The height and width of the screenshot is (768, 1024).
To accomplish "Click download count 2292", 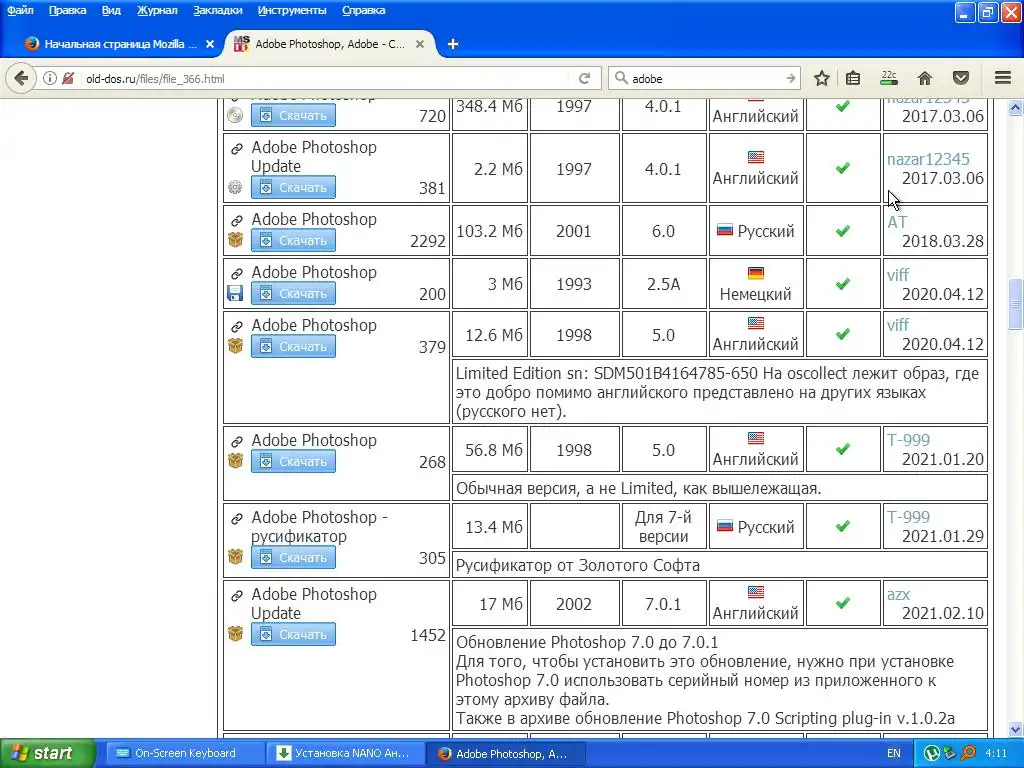I will point(428,241).
